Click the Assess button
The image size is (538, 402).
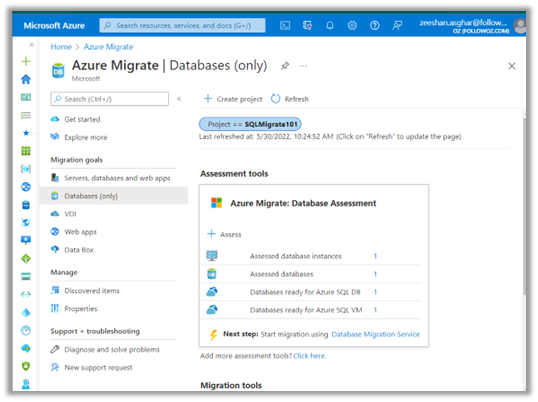pos(224,234)
